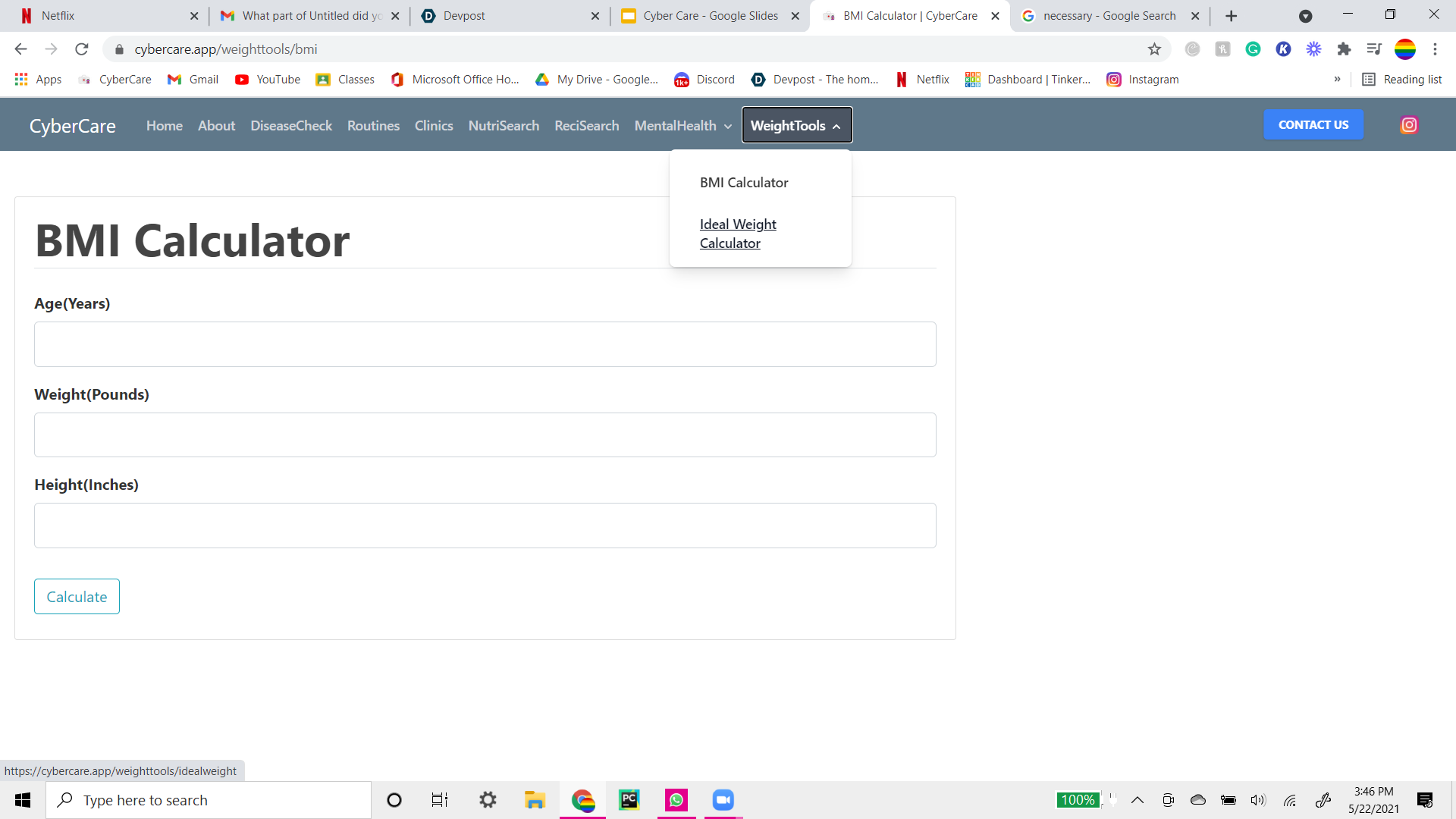Open the YouTube bookmark
This screenshot has height=819, width=1456.
268,80
